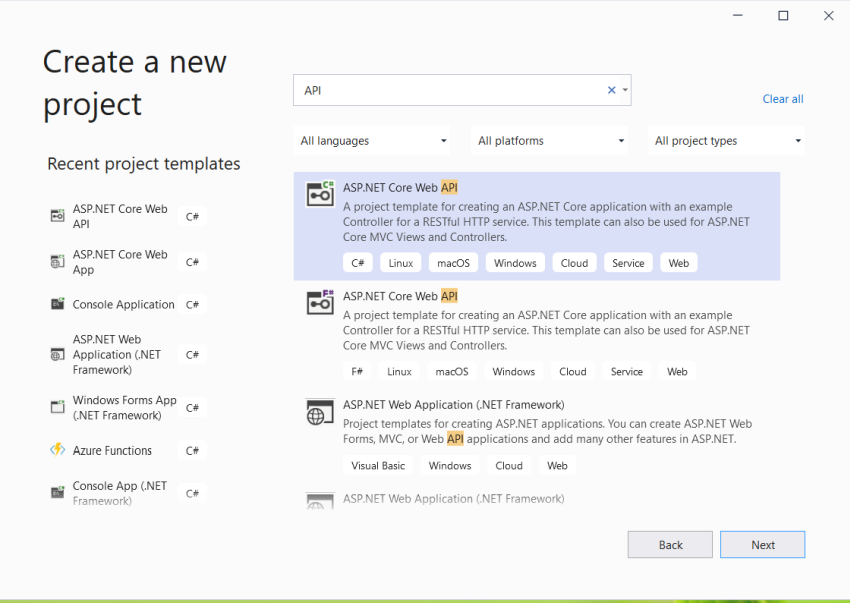Select the globe icon for ASP.NET Web Application

tap(320, 412)
